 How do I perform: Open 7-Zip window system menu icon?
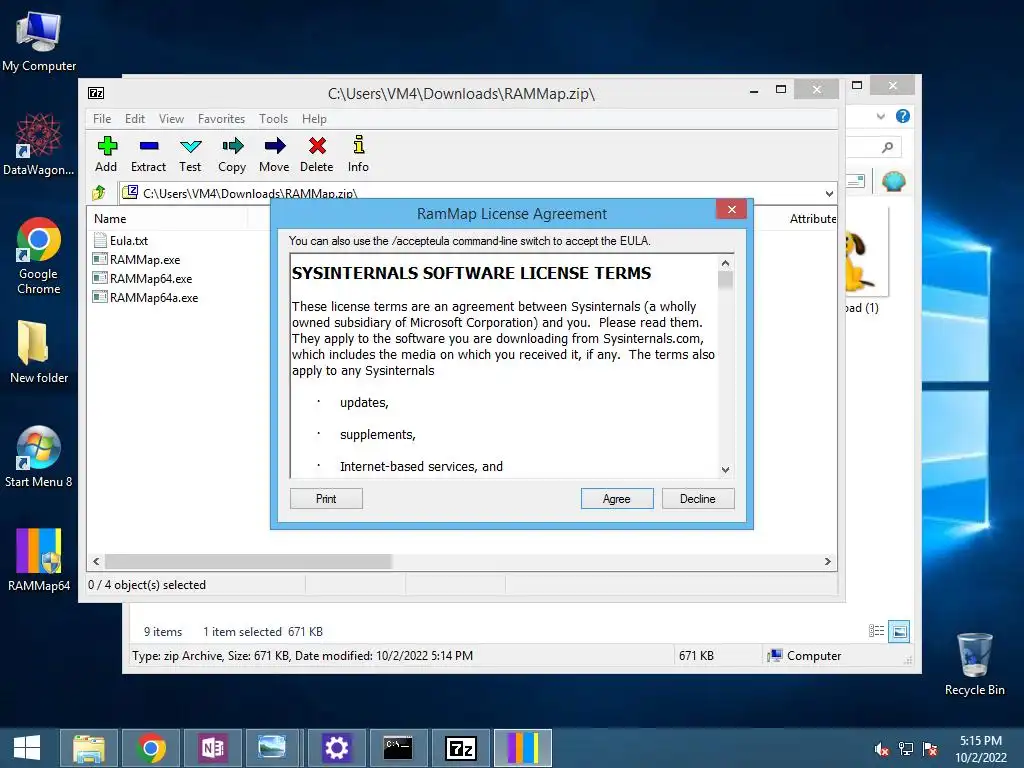tap(96, 93)
